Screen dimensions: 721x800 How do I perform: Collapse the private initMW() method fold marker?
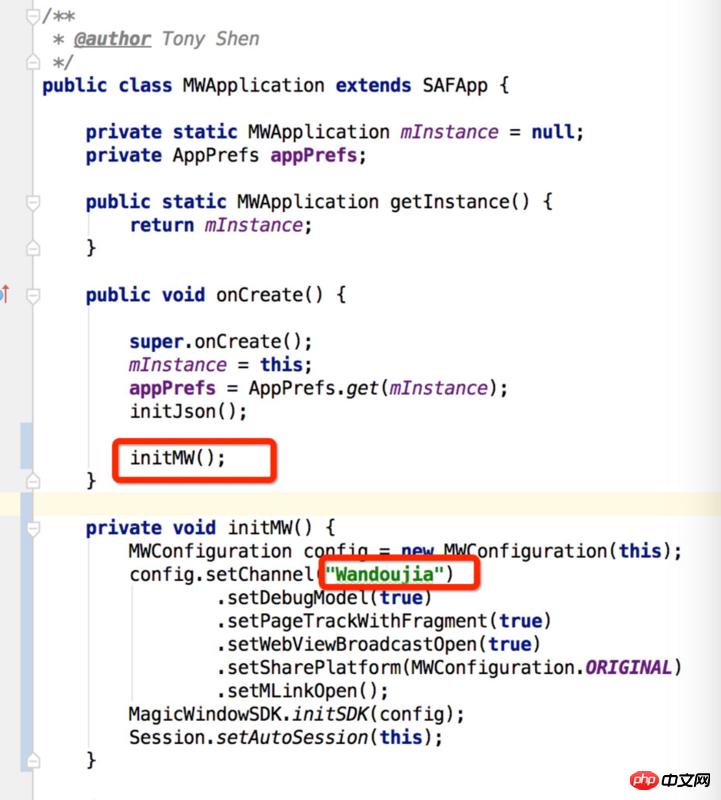pos(33,528)
